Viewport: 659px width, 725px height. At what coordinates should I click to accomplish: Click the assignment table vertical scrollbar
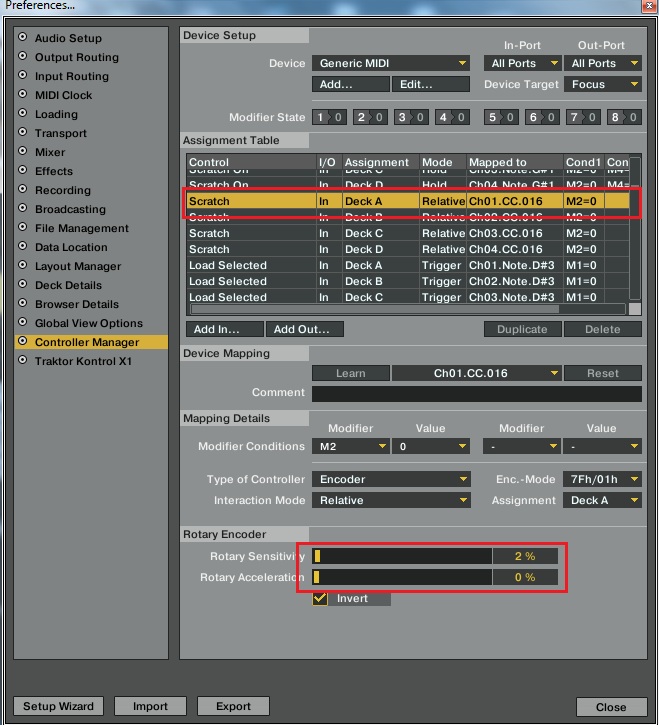point(635,229)
